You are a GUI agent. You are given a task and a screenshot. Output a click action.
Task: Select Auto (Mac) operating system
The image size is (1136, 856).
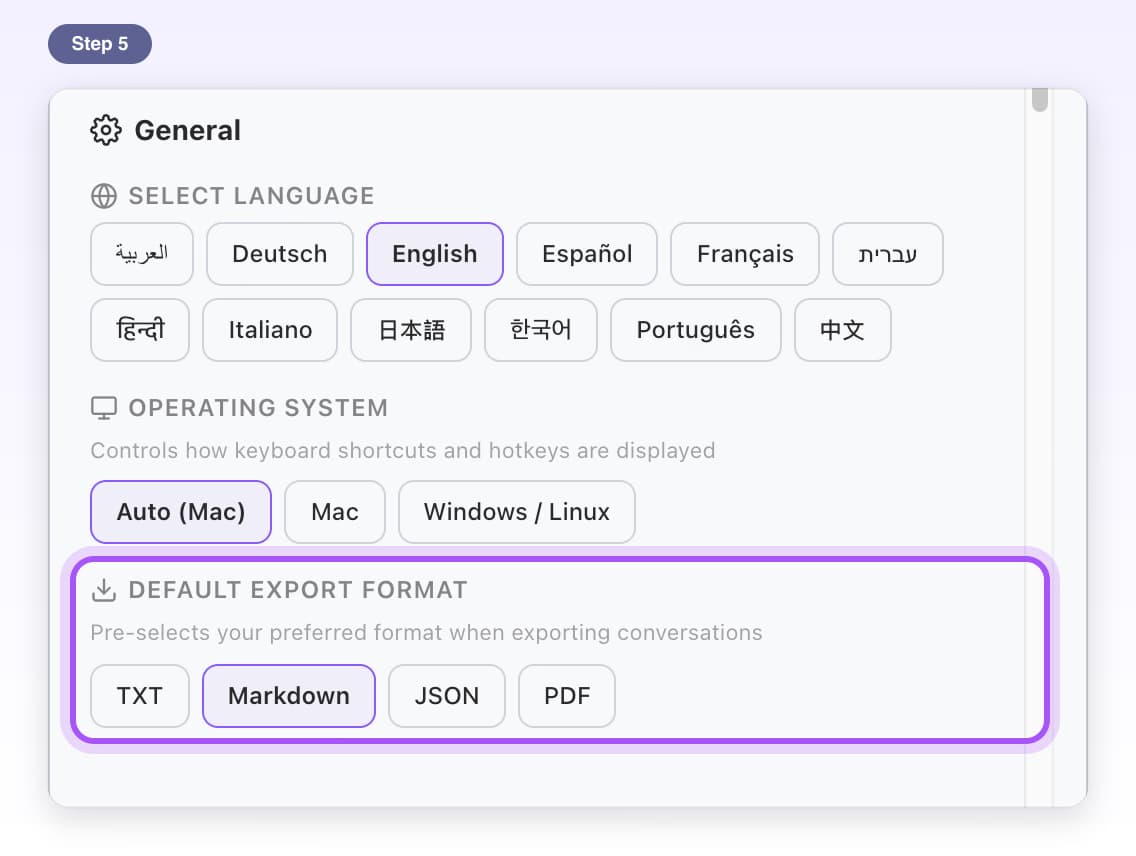(x=181, y=512)
